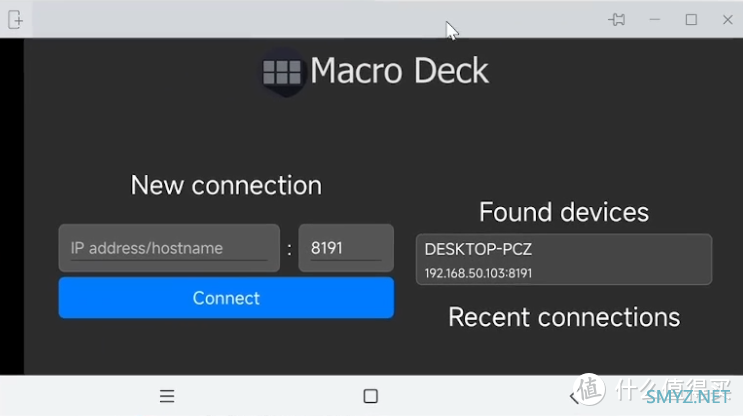Click the Recent connections heading

(x=564, y=317)
